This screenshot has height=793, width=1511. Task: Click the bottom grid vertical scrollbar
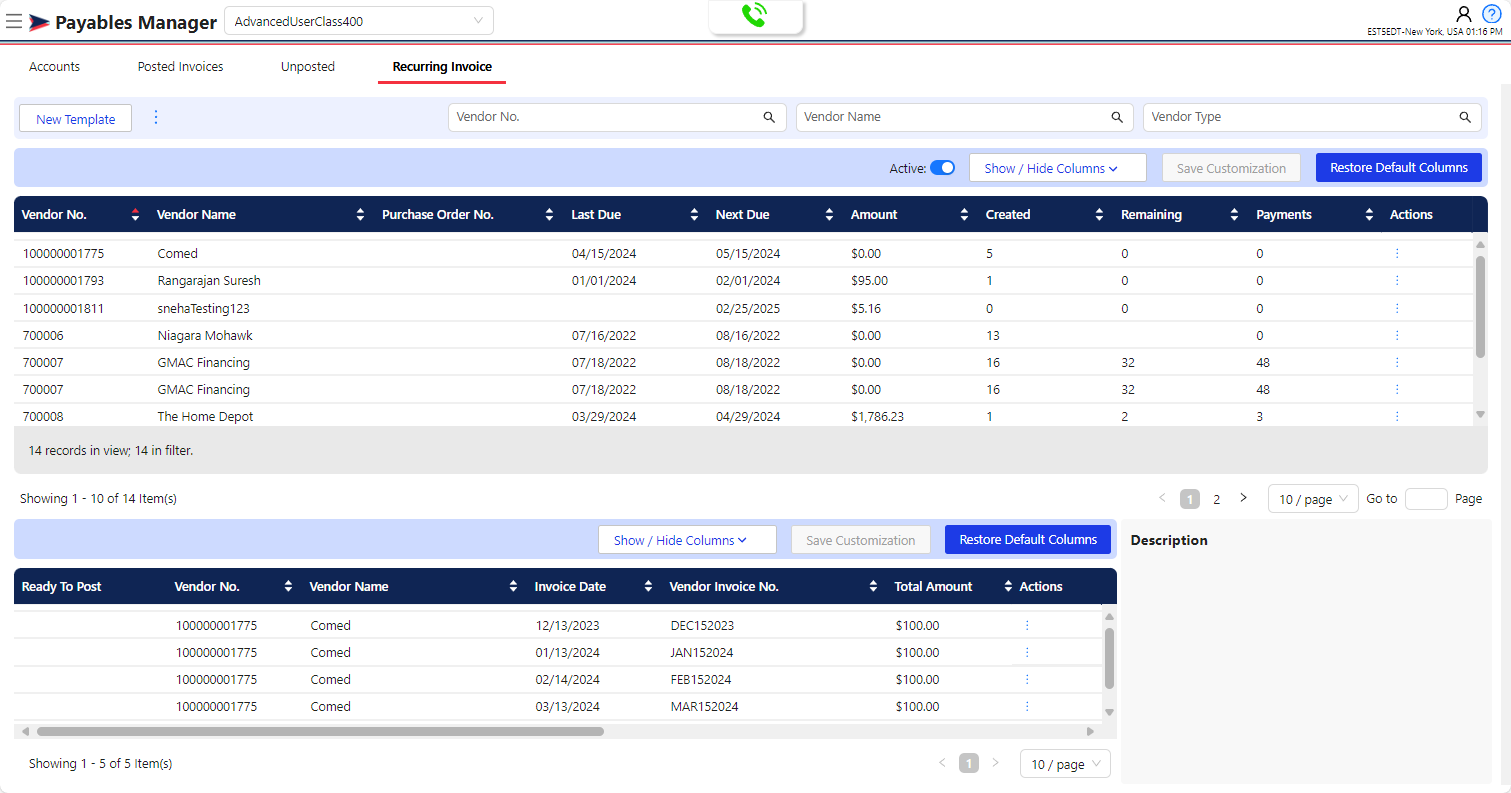pos(1109,658)
